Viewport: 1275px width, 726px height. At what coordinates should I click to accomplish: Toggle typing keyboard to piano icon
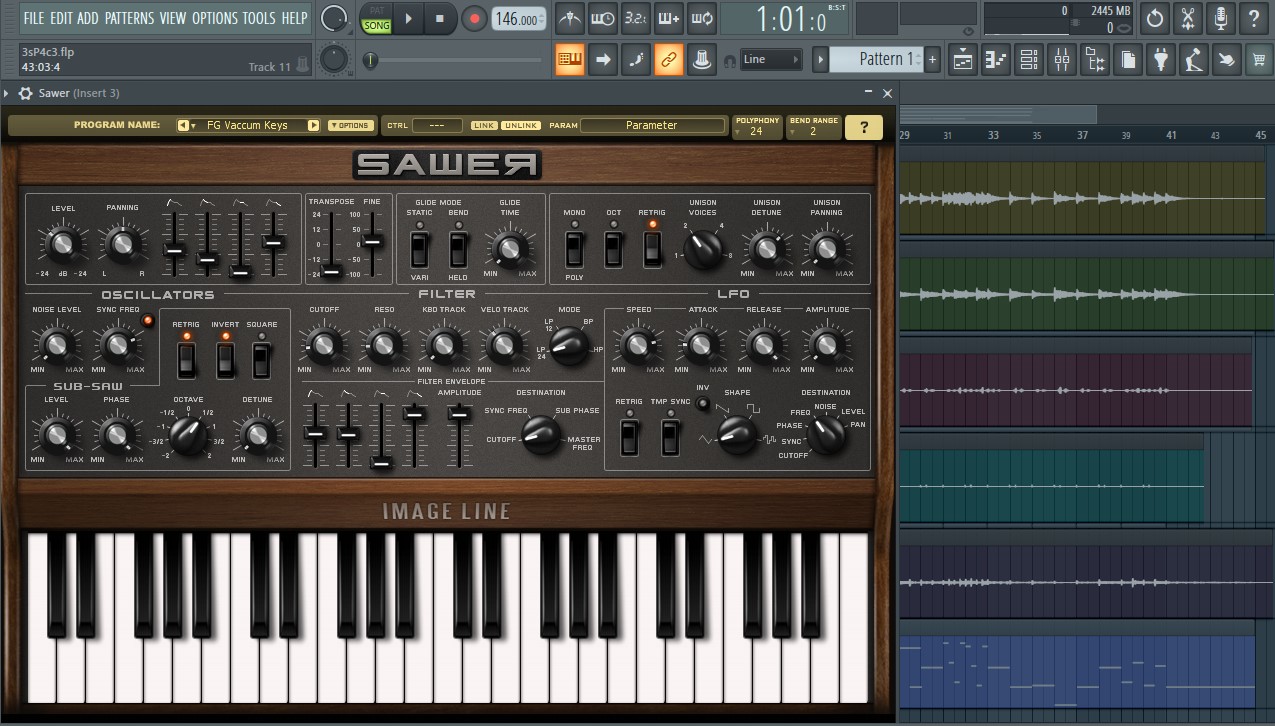(x=570, y=60)
